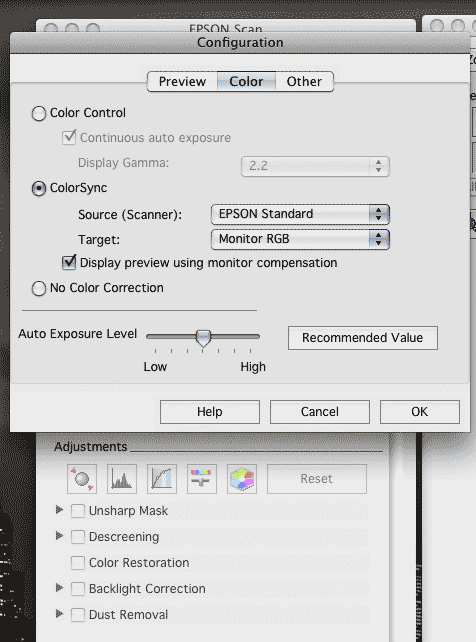
Task: Click the Auto Exposure adjustment icon
Action: [82, 478]
